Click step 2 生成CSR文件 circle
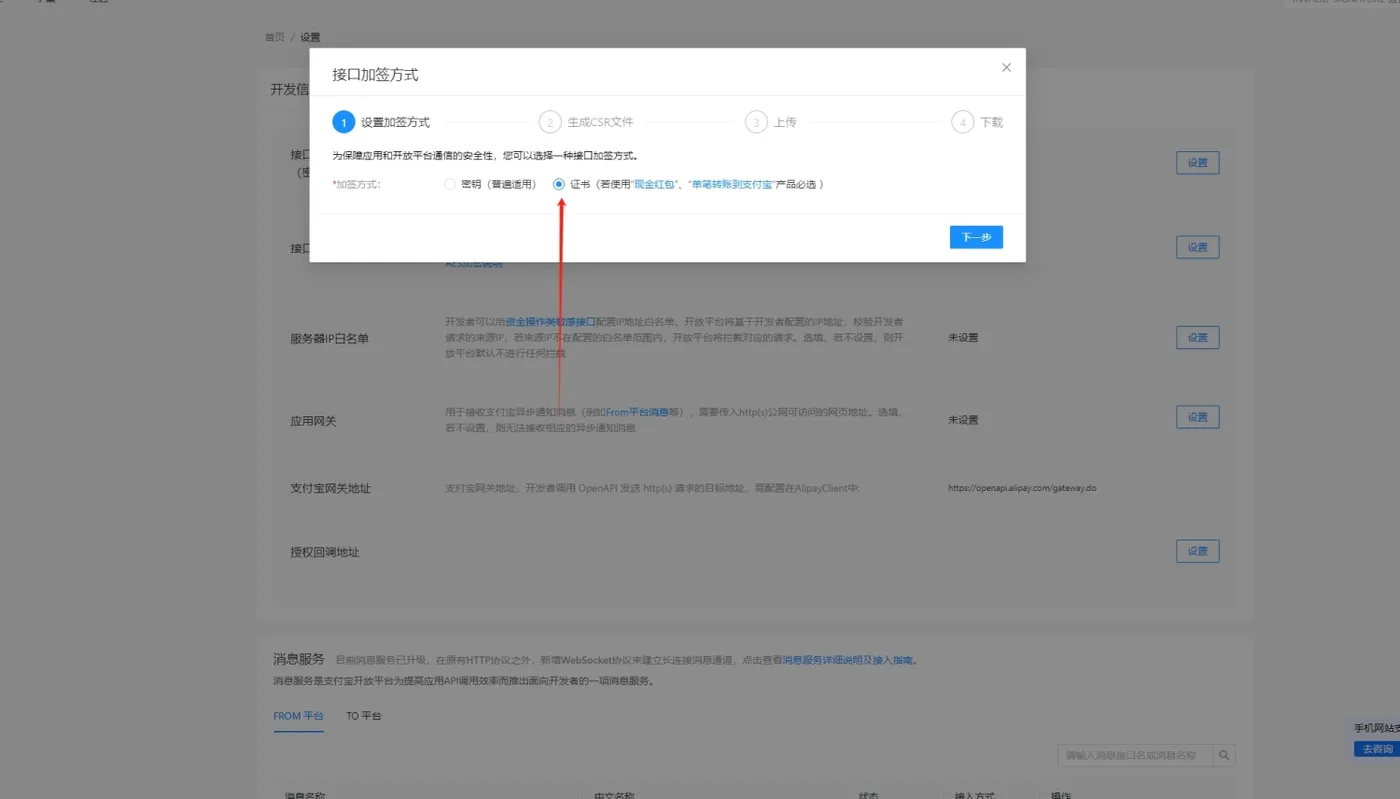 pos(549,123)
